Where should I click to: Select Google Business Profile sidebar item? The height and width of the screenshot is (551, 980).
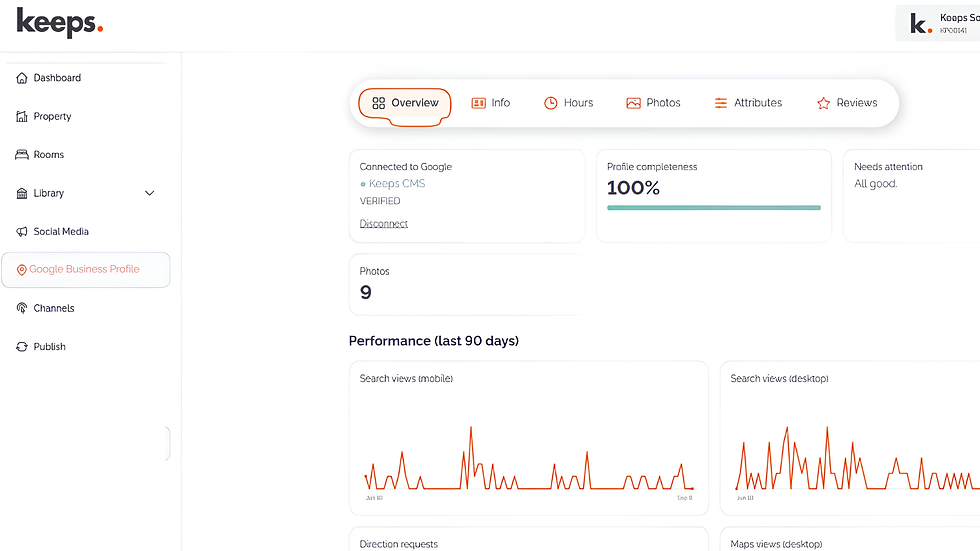pyautogui.click(x=86, y=270)
